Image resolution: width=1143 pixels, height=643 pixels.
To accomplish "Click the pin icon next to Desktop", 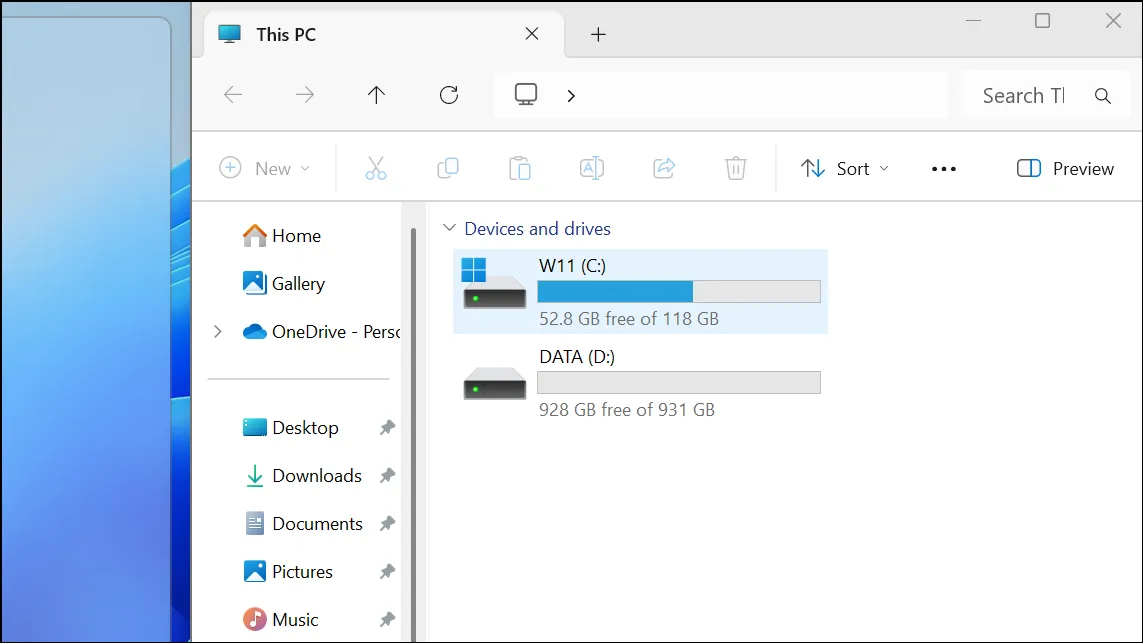I will pyautogui.click(x=387, y=428).
